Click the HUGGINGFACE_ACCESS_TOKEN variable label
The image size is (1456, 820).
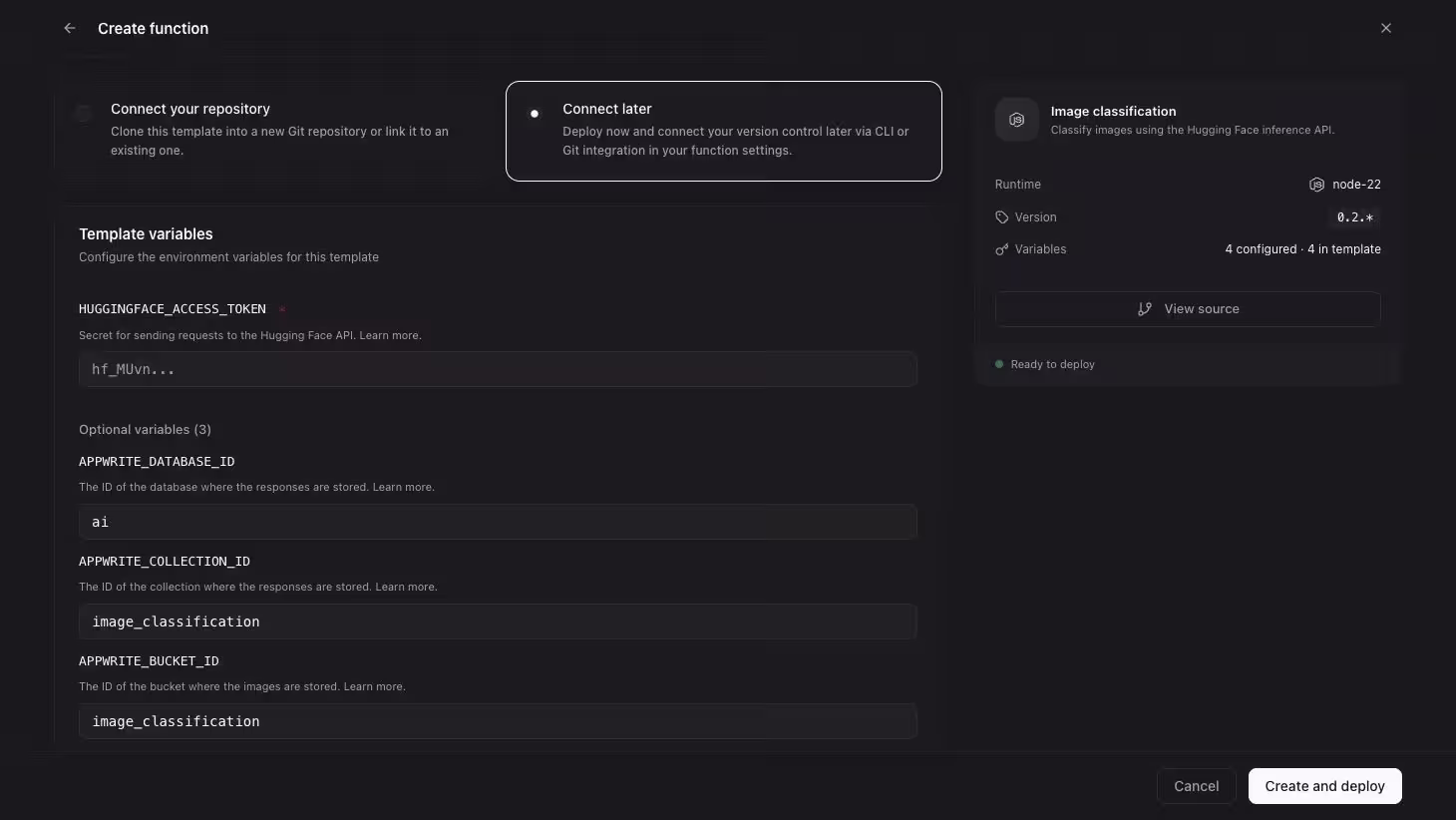[x=173, y=309]
